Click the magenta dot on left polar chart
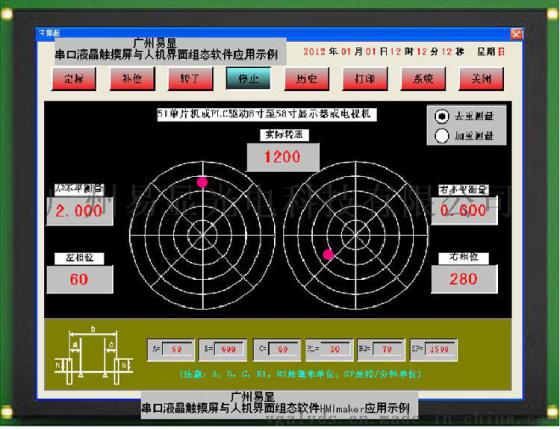Screen dimensions: 560x430 coord(202,182)
